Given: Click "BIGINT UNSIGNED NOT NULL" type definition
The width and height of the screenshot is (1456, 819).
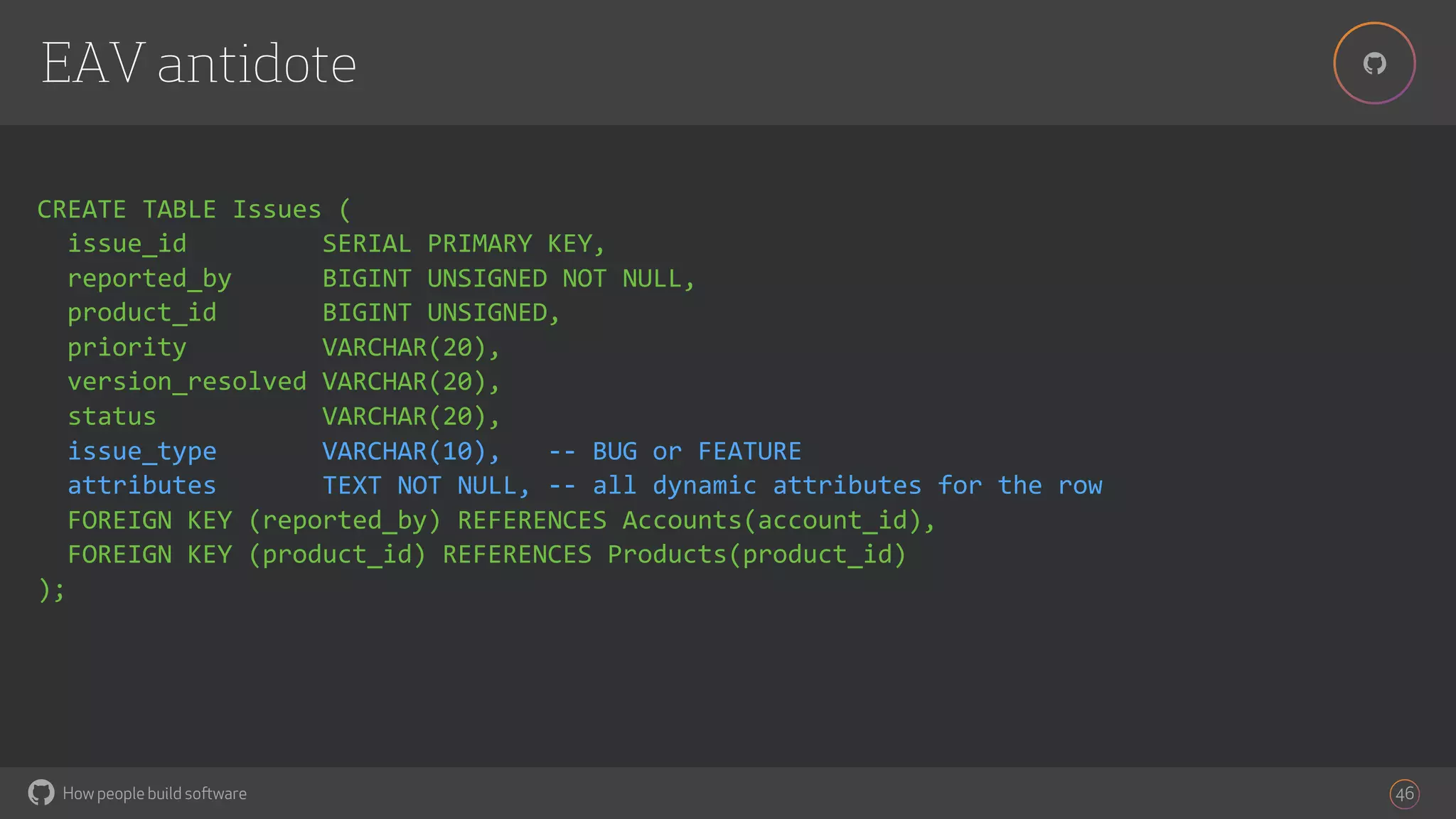Looking at the screenshot, I should (507, 279).
